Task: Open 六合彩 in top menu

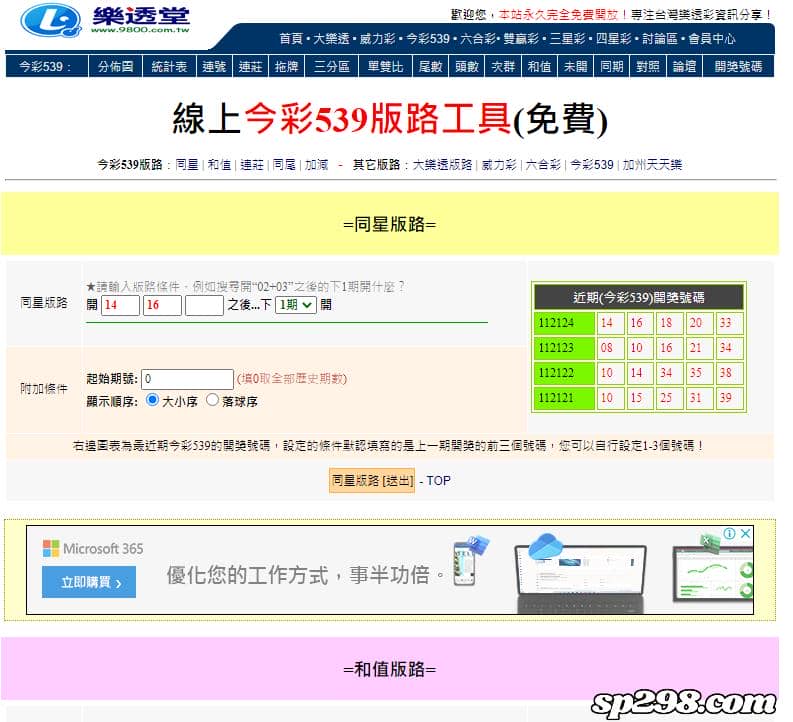Action: (x=477, y=38)
